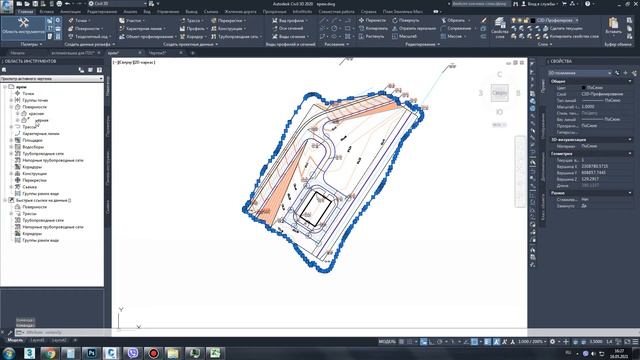Select the Точки item in Toolspace tree
640x360 pixels.
point(28,93)
